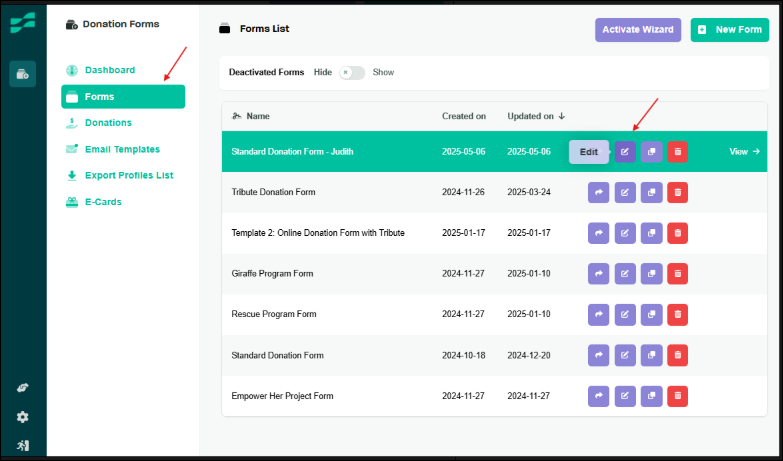Screen dimensions: 783x461
Task: Click the sidebar settings gear icon
Action: point(22,417)
